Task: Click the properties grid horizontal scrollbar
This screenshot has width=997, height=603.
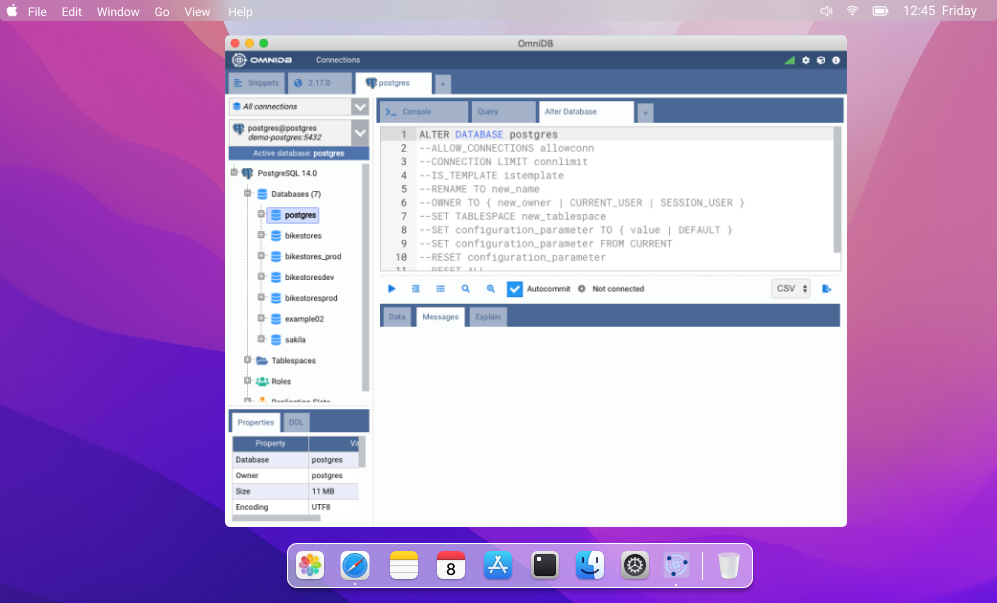Action: [277, 518]
